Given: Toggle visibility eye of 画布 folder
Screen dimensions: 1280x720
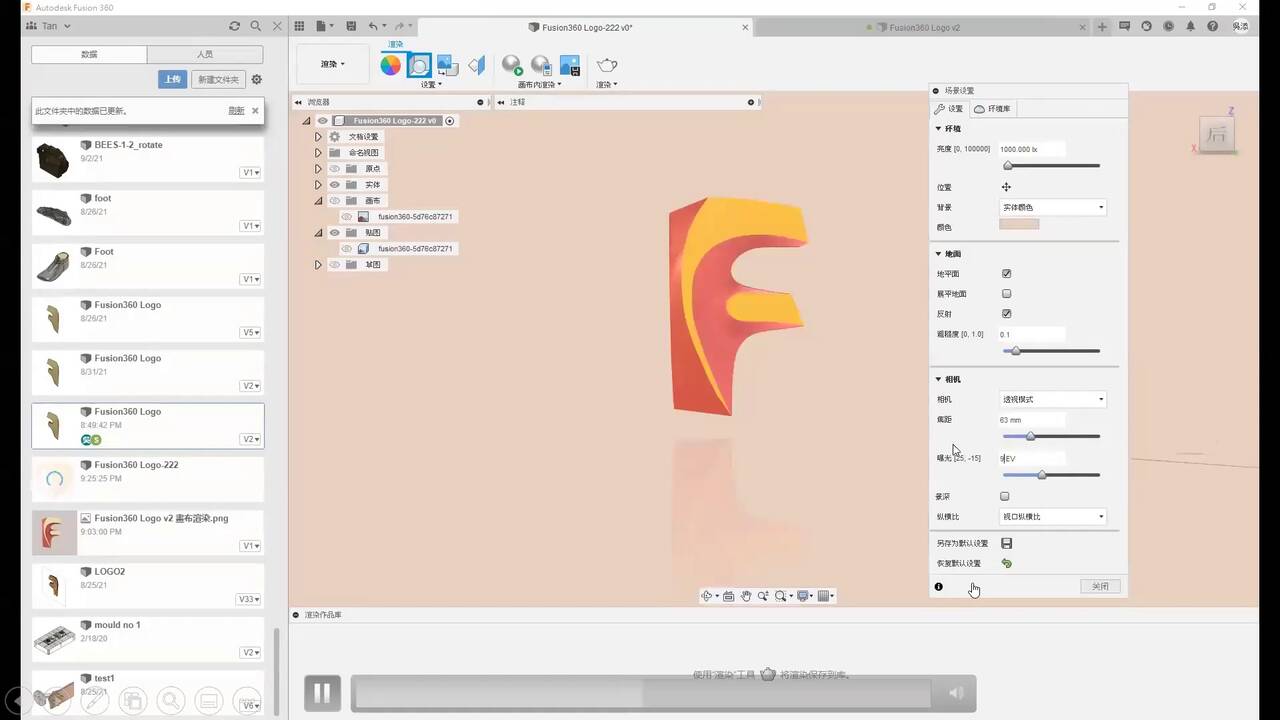Looking at the screenshot, I should point(335,201).
